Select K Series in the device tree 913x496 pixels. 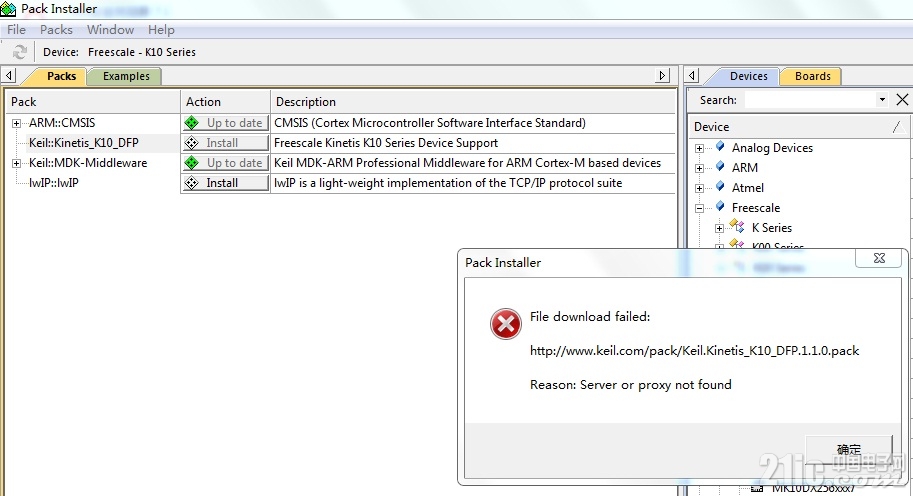tap(772, 228)
